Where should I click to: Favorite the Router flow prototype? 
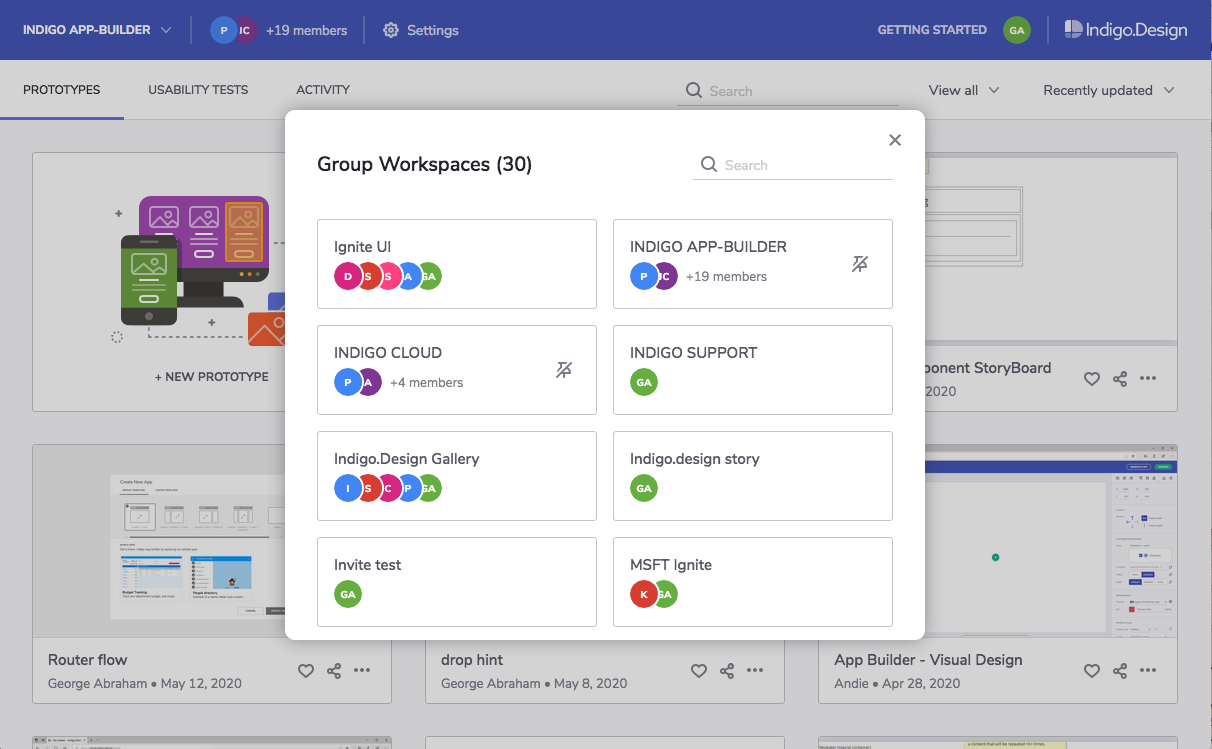[x=306, y=671]
